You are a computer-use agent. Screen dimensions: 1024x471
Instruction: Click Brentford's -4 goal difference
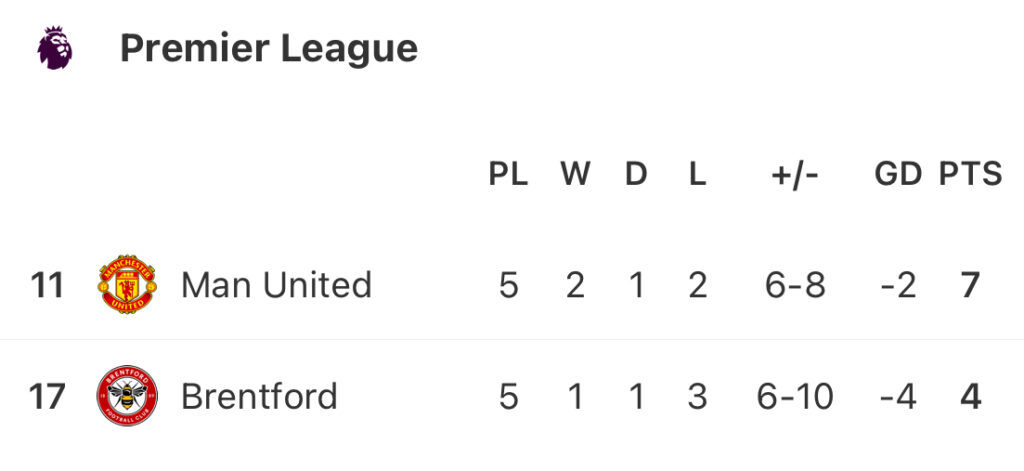click(x=897, y=396)
